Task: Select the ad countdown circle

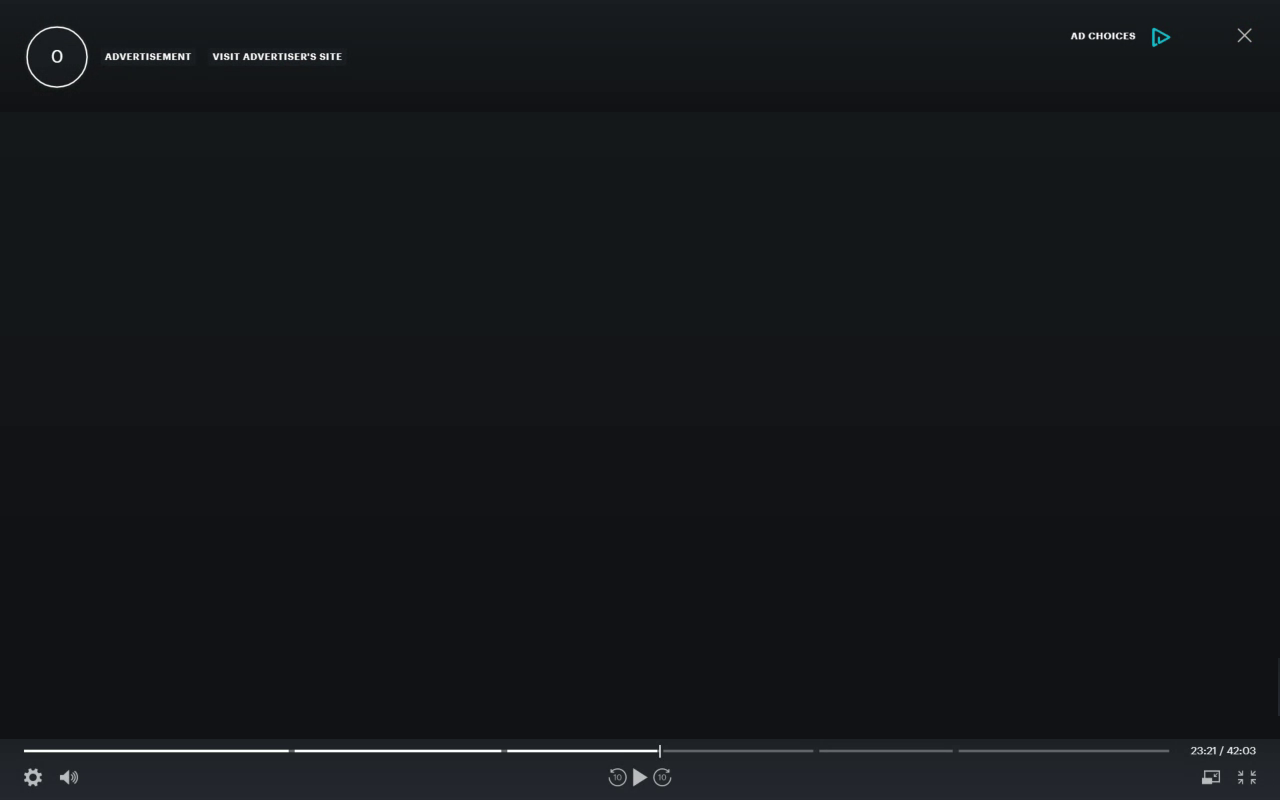Action: pyautogui.click(x=57, y=57)
